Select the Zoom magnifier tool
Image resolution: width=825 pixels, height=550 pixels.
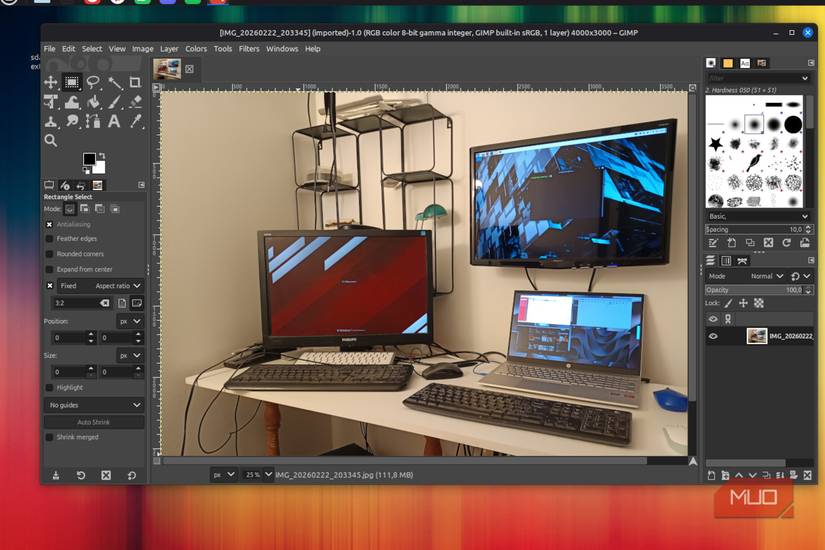tap(51, 141)
